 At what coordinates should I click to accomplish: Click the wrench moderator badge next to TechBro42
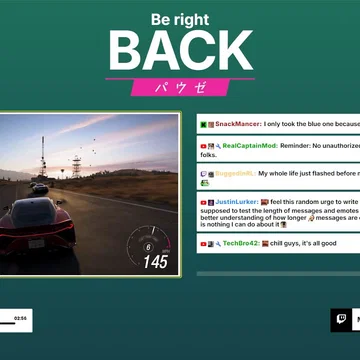(218, 244)
